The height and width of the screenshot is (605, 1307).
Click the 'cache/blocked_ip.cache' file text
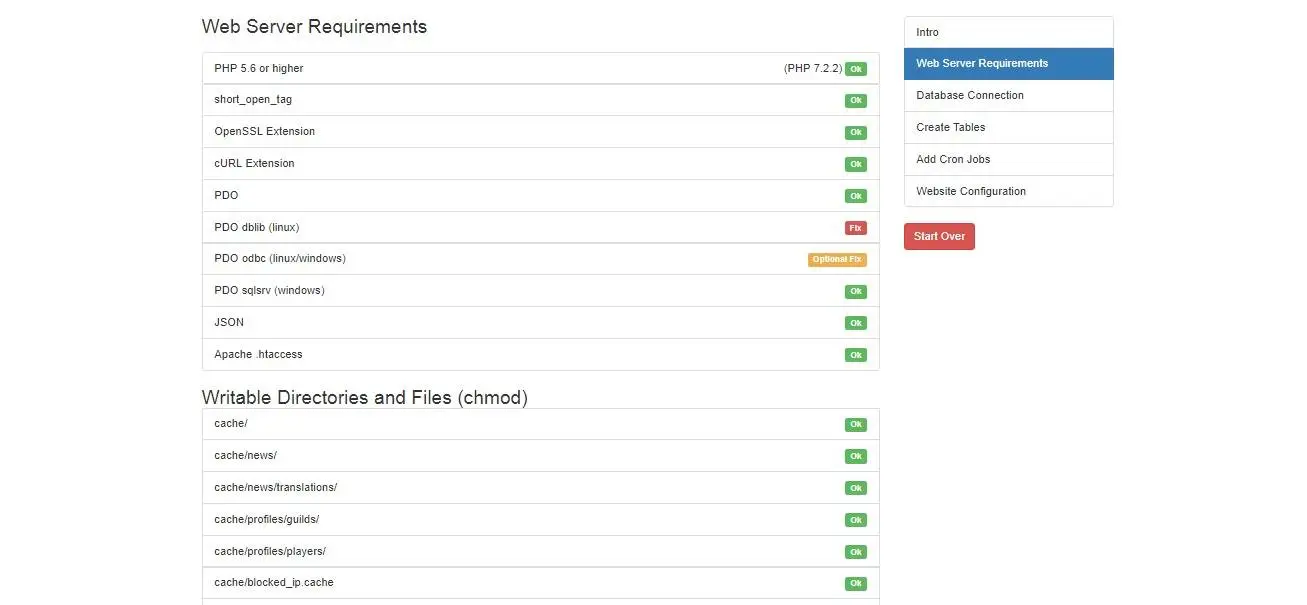coord(274,582)
